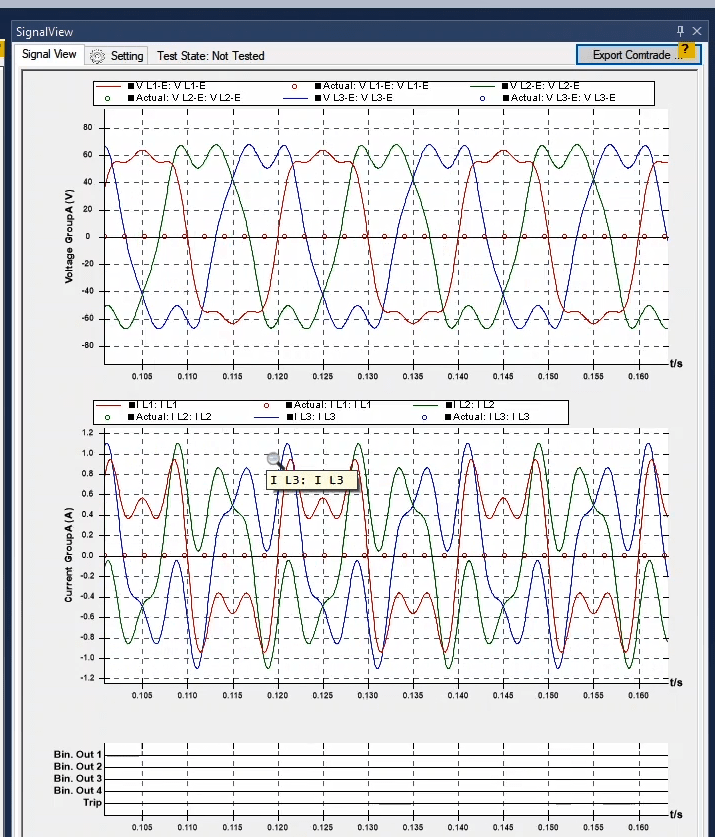Click the pin icon in SignalView title bar
Viewport: 715px width, 837px height.
click(681, 32)
